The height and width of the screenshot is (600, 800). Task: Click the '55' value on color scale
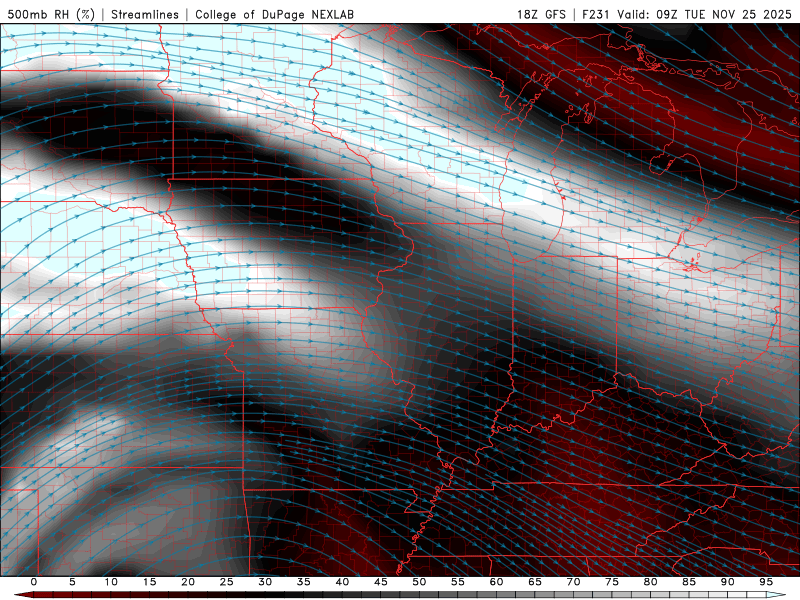[457, 582]
